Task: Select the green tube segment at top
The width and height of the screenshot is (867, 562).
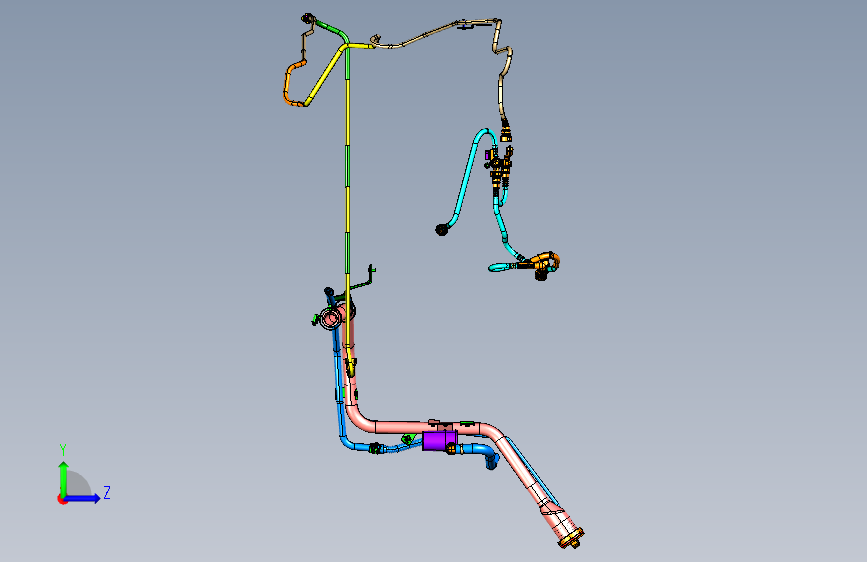Action: coord(332,29)
